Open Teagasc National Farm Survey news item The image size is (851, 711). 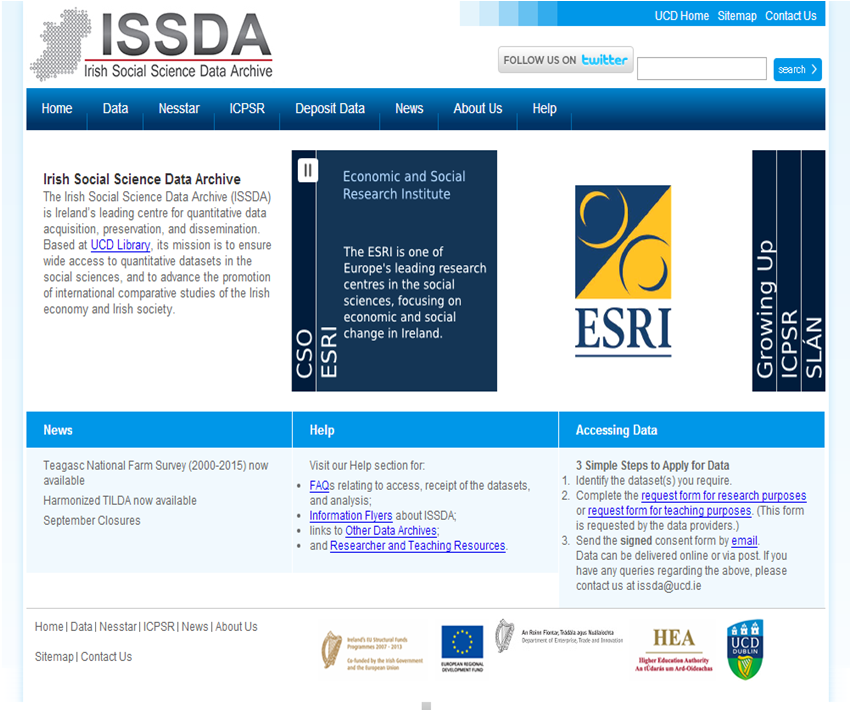[156, 473]
